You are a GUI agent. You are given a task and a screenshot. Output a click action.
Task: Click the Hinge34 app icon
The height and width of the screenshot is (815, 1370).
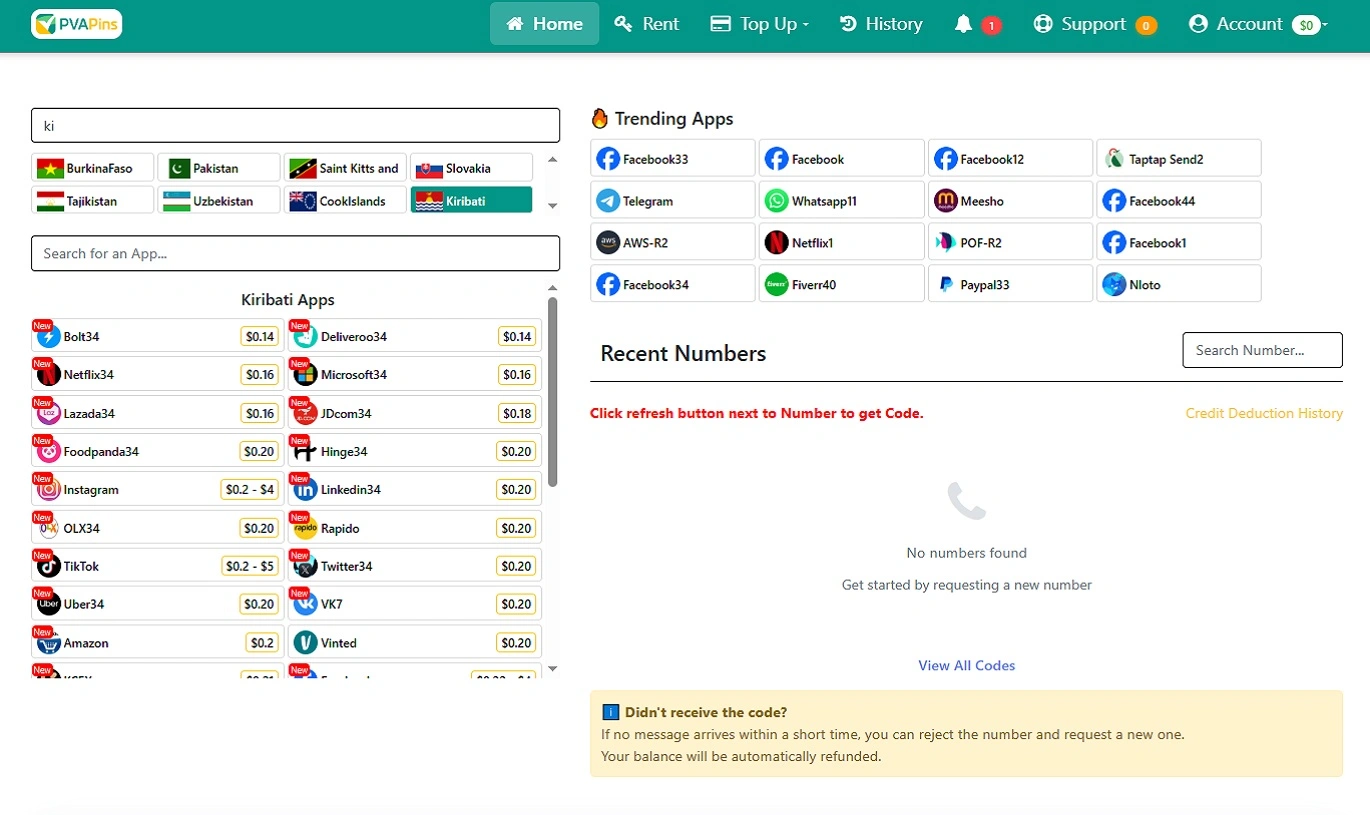pos(306,452)
